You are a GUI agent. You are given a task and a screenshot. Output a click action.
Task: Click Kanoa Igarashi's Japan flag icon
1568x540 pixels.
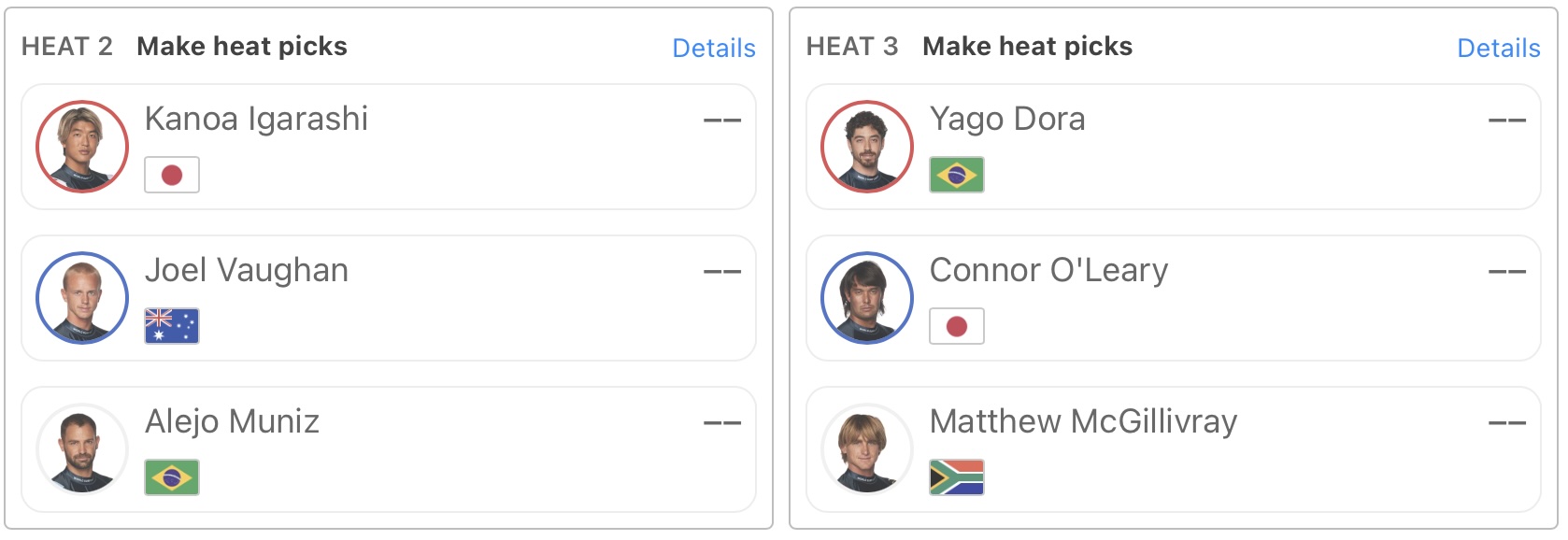(172, 175)
